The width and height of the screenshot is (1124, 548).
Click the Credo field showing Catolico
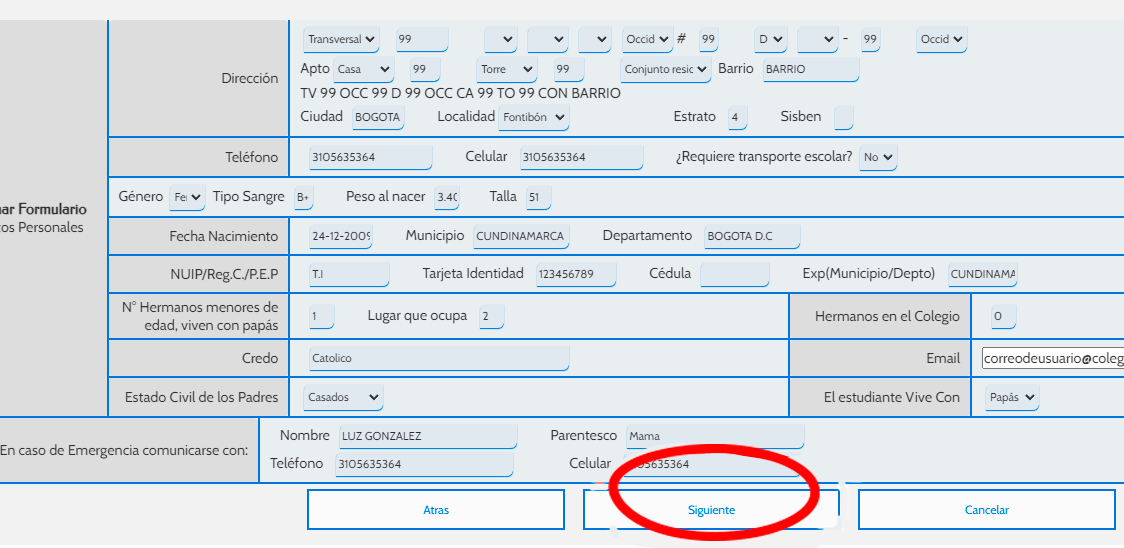coord(439,358)
